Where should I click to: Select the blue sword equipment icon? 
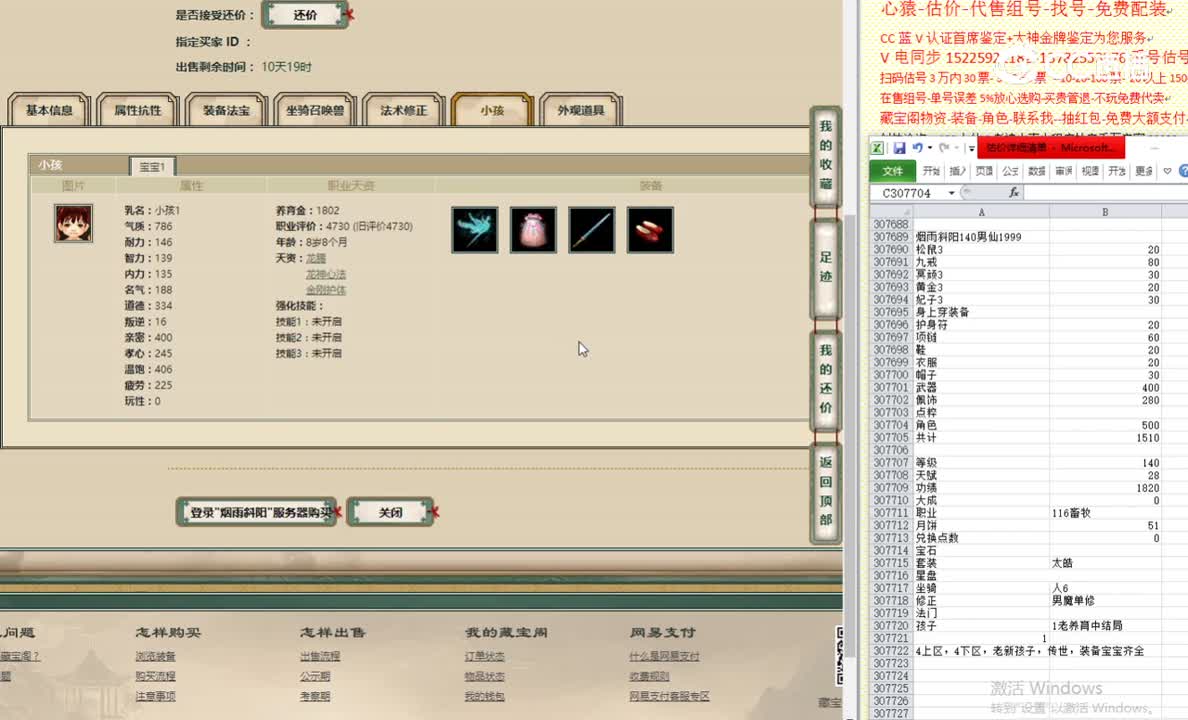[591, 229]
